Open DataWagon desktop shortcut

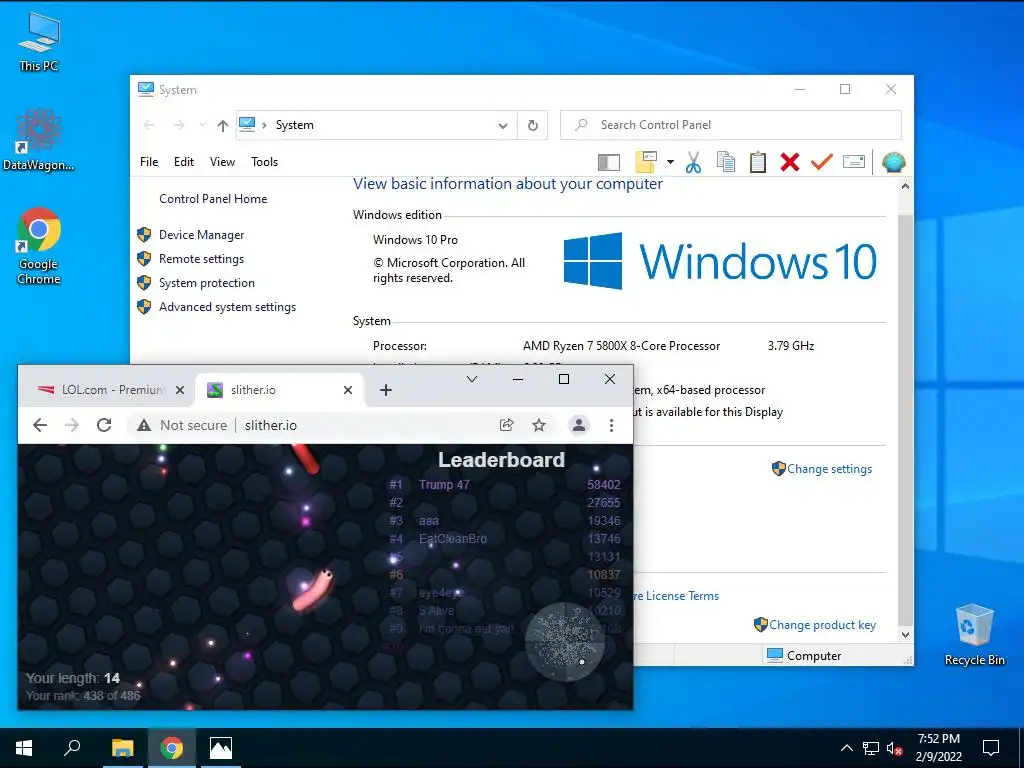coord(39,140)
